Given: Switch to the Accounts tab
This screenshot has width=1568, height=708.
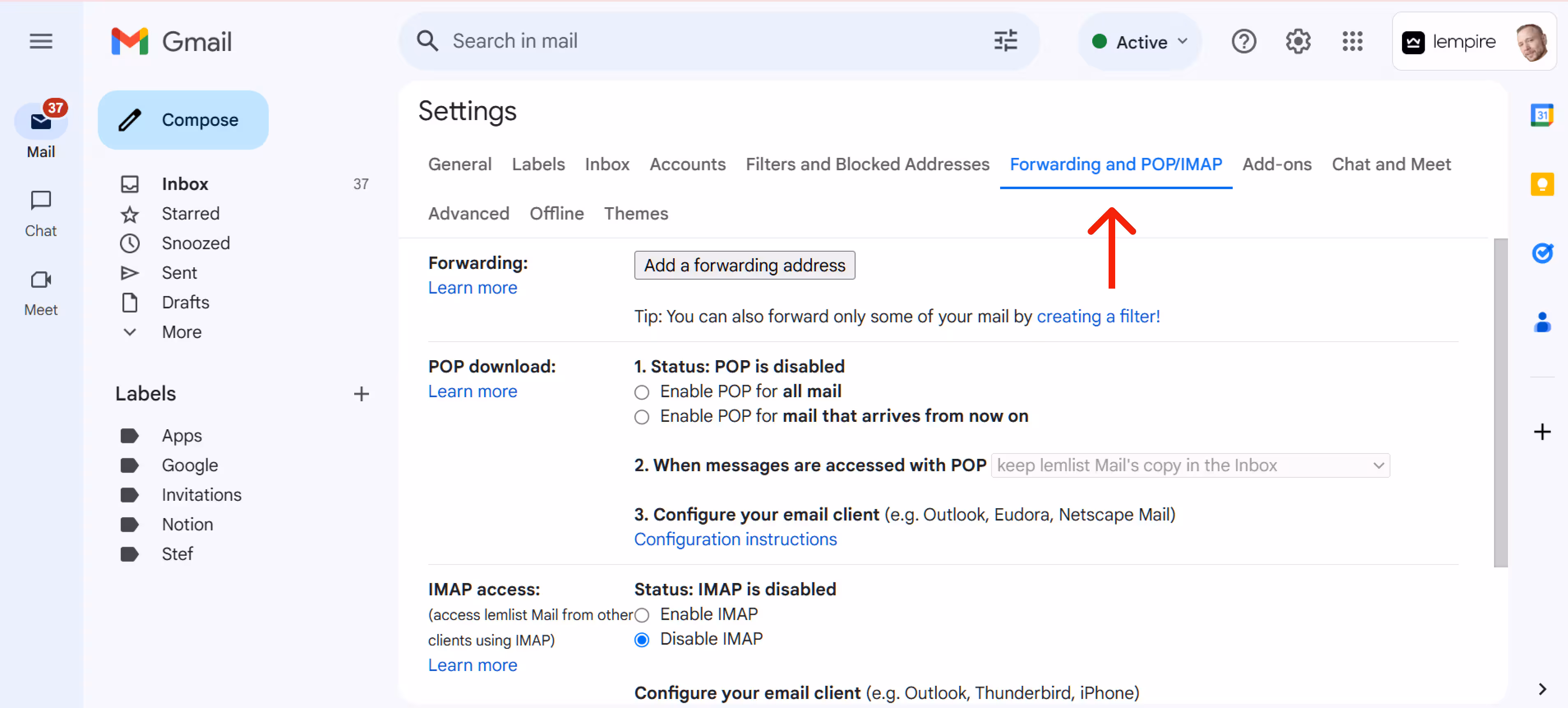Looking at the screenshot, I should pos(687,164).
